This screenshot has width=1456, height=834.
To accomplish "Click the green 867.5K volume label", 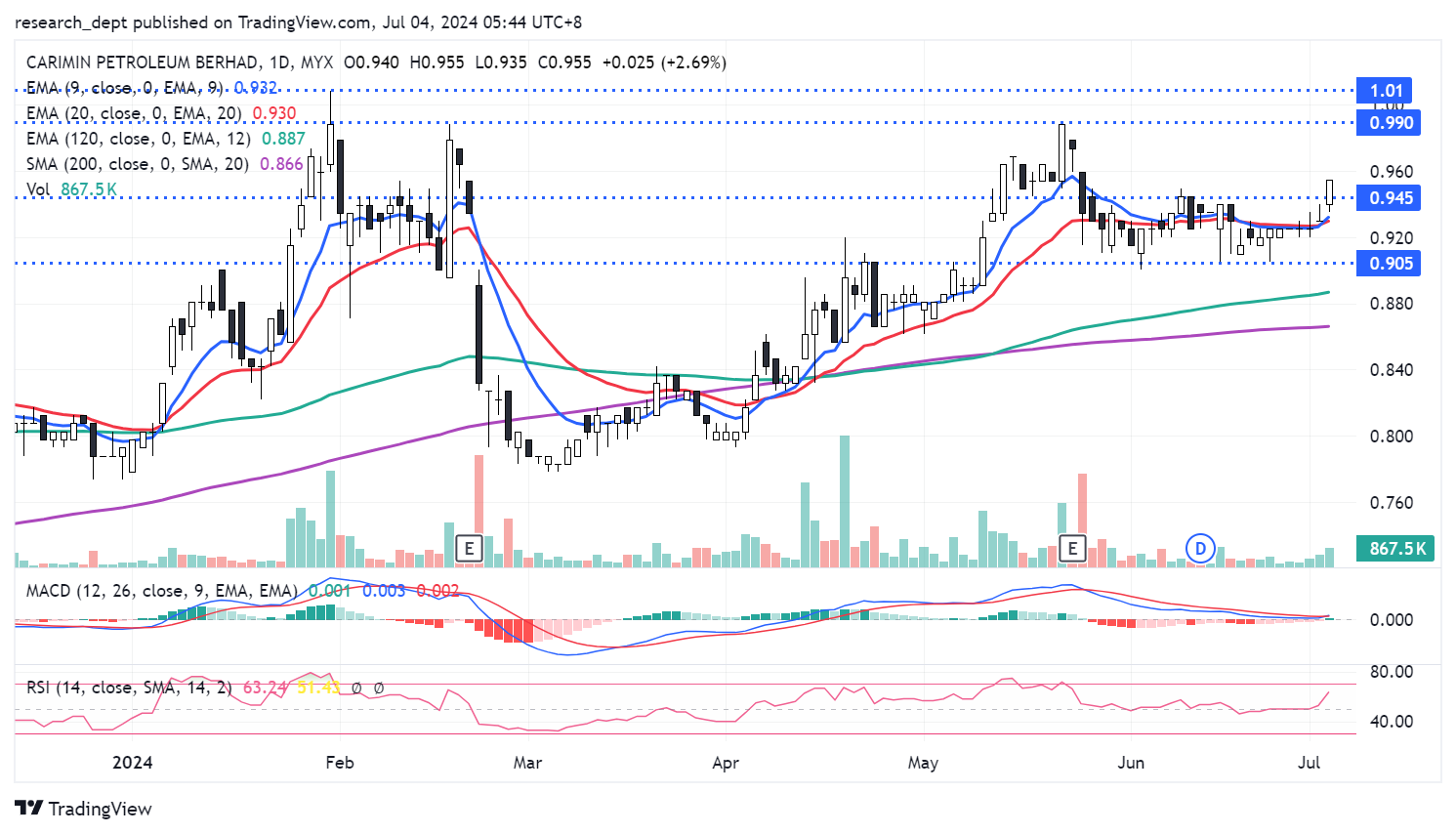I will [1396, 549].
